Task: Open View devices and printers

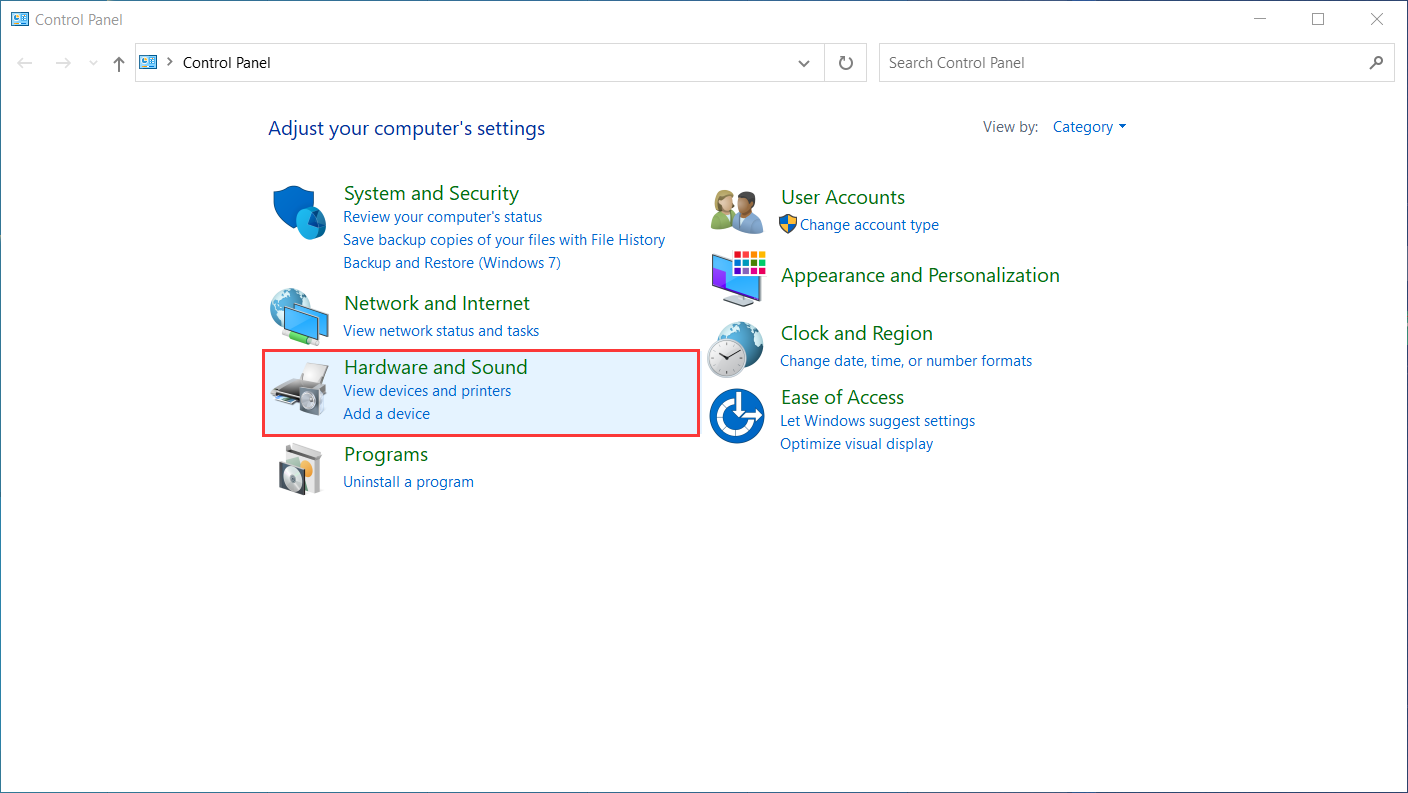Action: (x=427, y=391)
